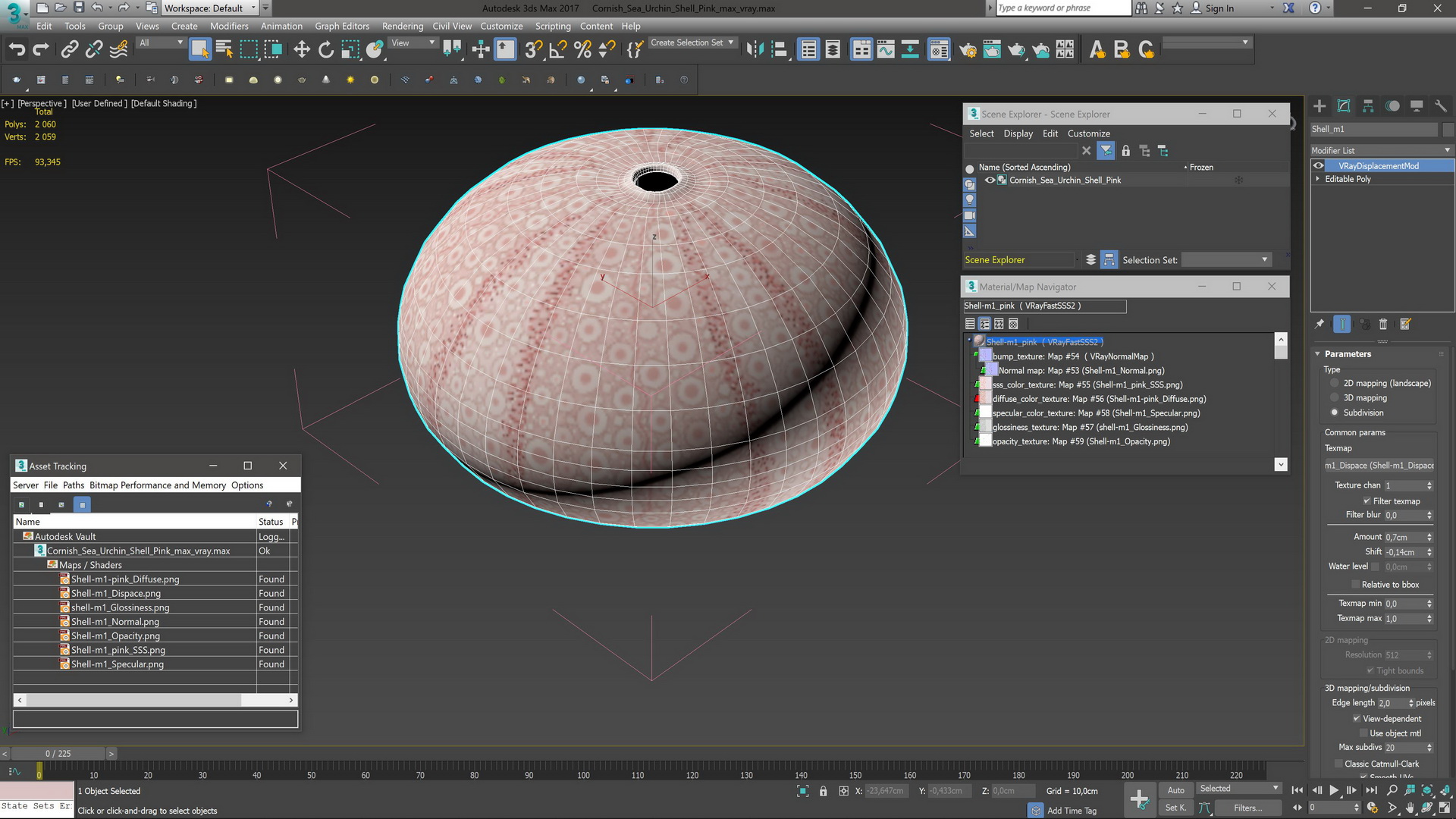Screen dimensions: 1456x819
Task: Select 3D mapping radio option
Action: pos(1335,398)
